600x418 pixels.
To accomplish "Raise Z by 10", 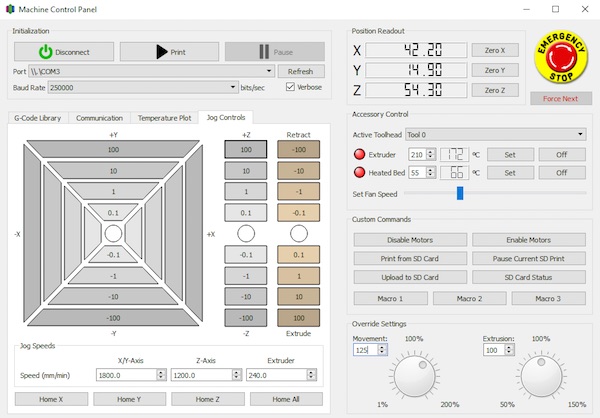I will pyautogui.click(x=246, y=171).
